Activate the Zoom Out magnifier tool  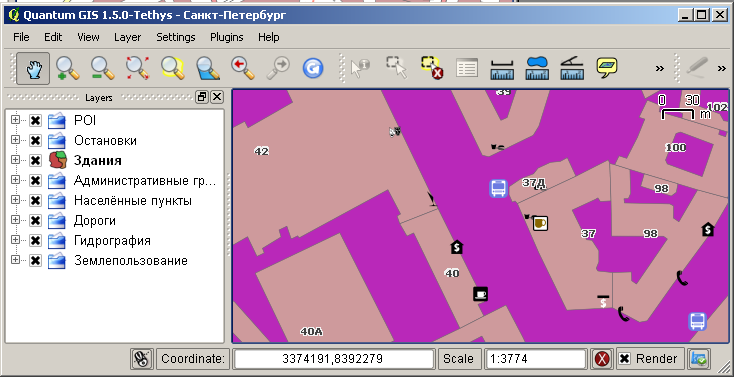click(x=103, y=68)
